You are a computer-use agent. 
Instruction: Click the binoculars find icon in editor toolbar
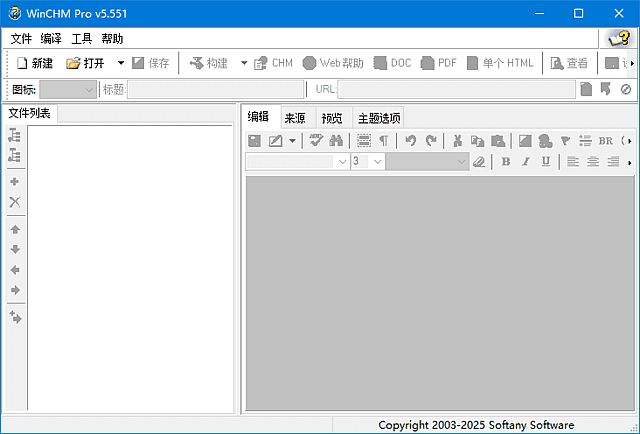click(337, 141)
